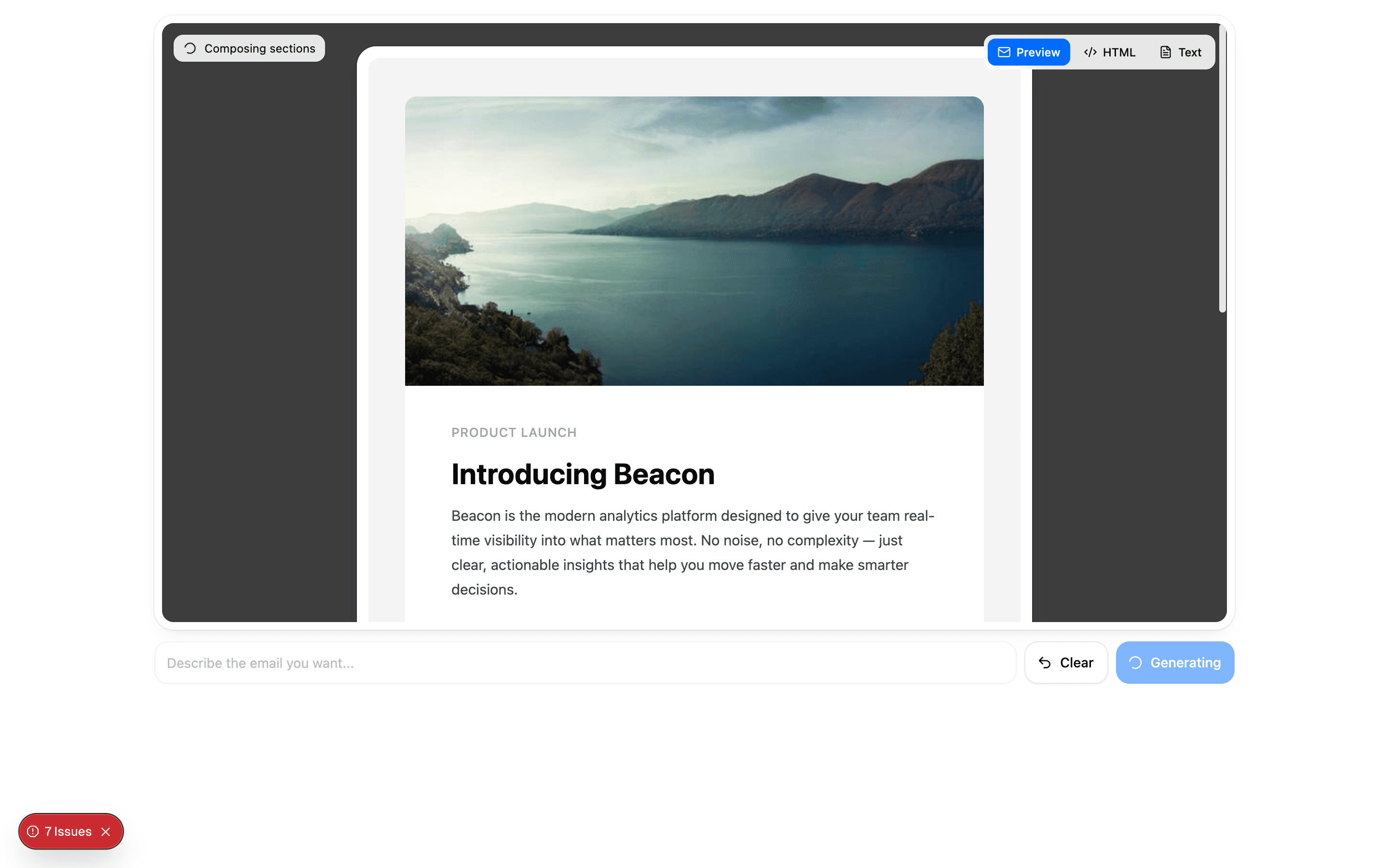Click the lake landscape hero image

(694, 241)
